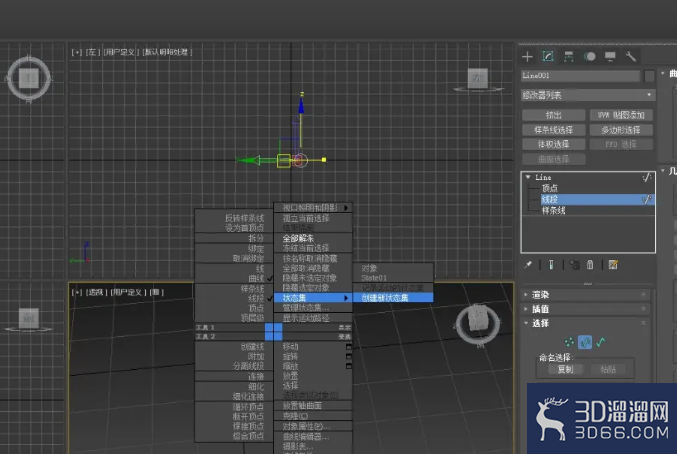The width and height of the screenshot is (677, 454).
Task: Click the blue quad menu center square
Action: (x=273, y=332)
